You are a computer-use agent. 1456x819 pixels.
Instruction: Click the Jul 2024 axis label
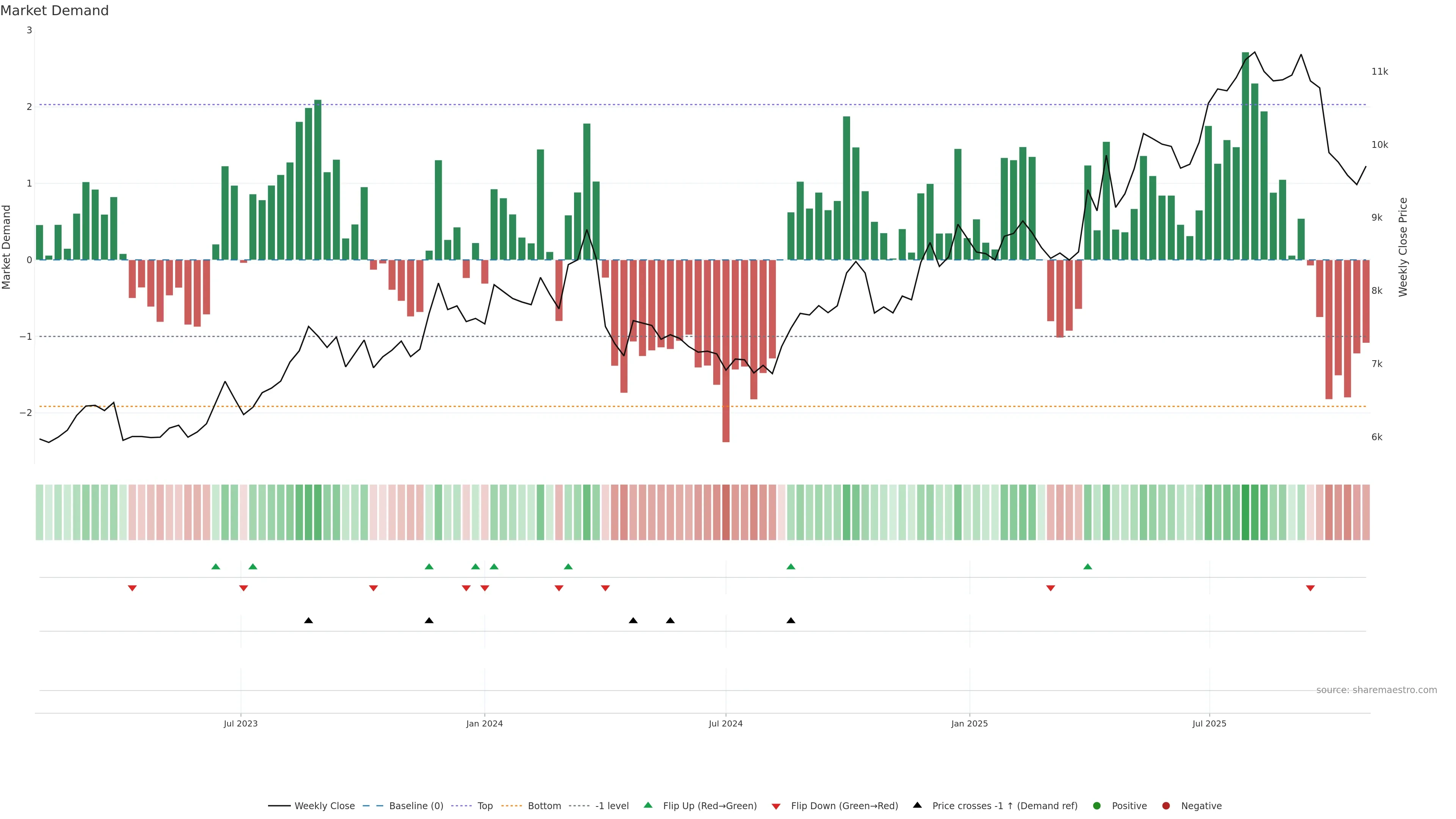(725, 723)
